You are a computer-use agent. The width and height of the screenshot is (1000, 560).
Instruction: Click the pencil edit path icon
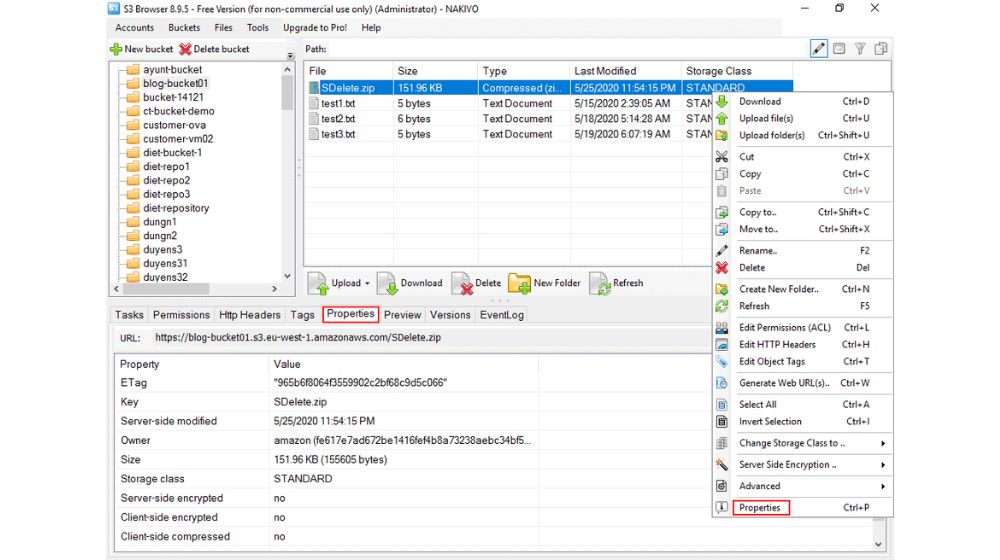[819, 49]
